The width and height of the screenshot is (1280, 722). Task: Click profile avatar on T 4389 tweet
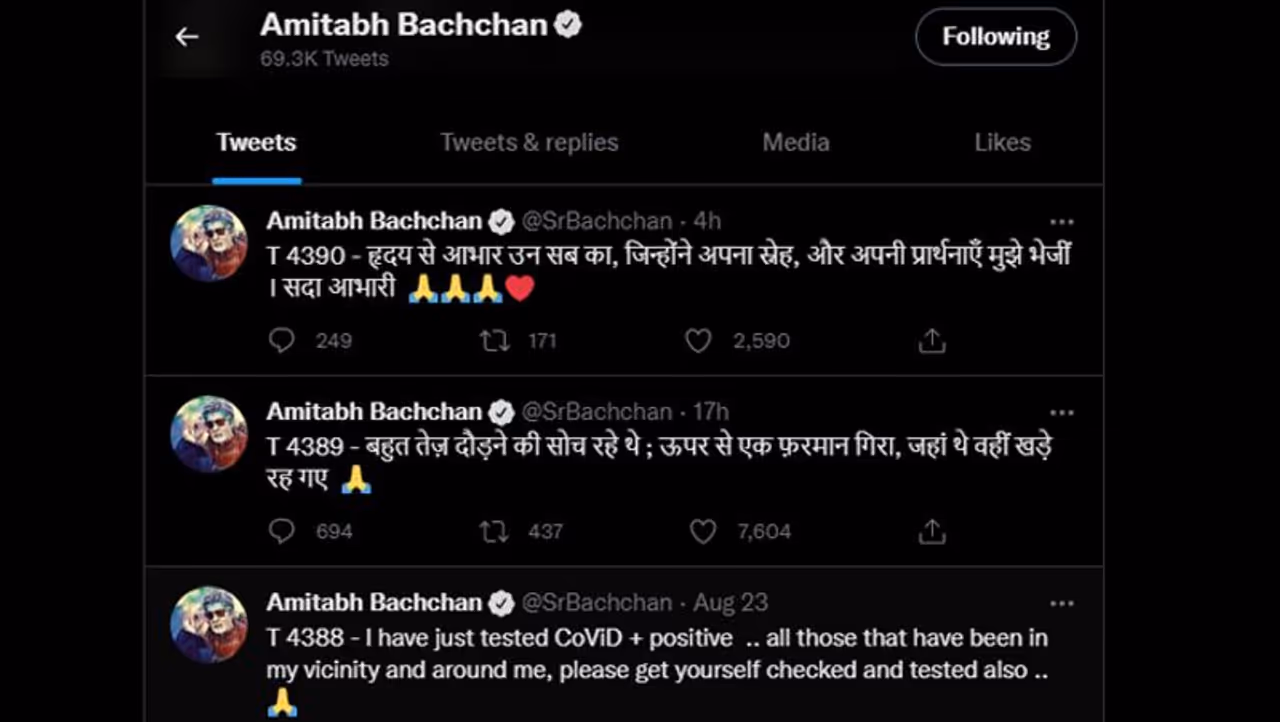click(208, 433)
